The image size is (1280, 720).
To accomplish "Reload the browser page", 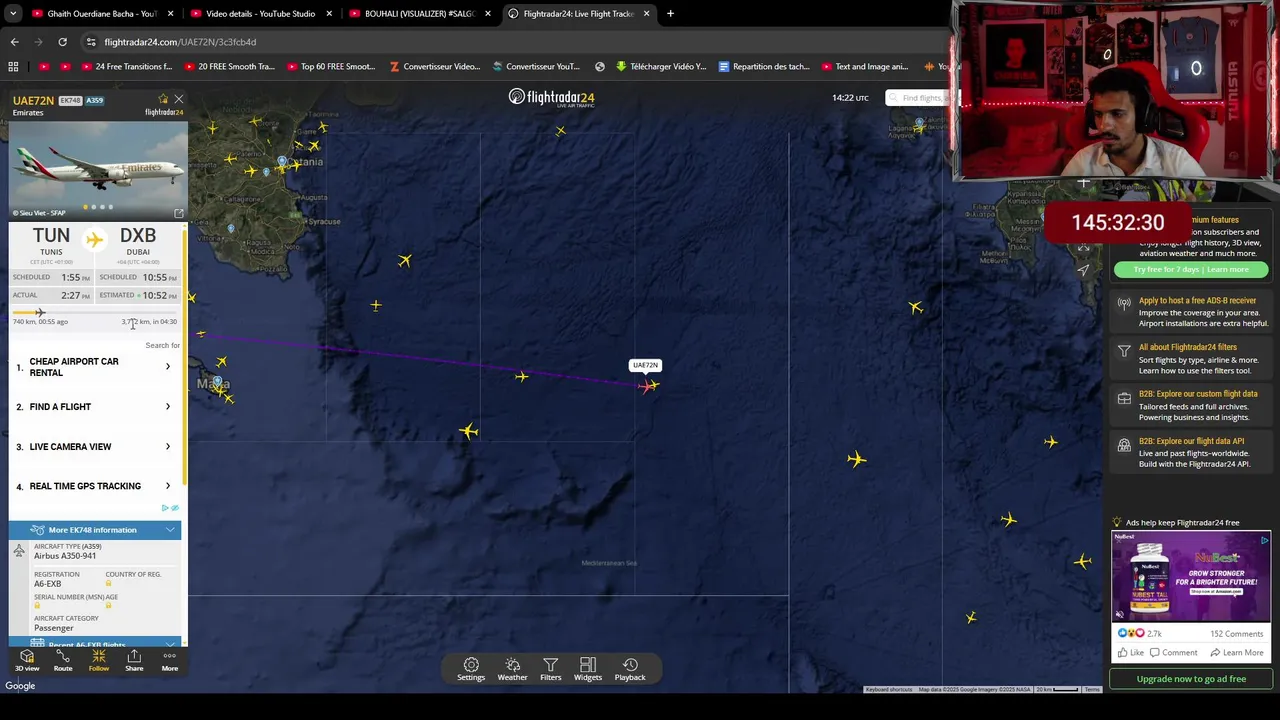I will point(62,42).
